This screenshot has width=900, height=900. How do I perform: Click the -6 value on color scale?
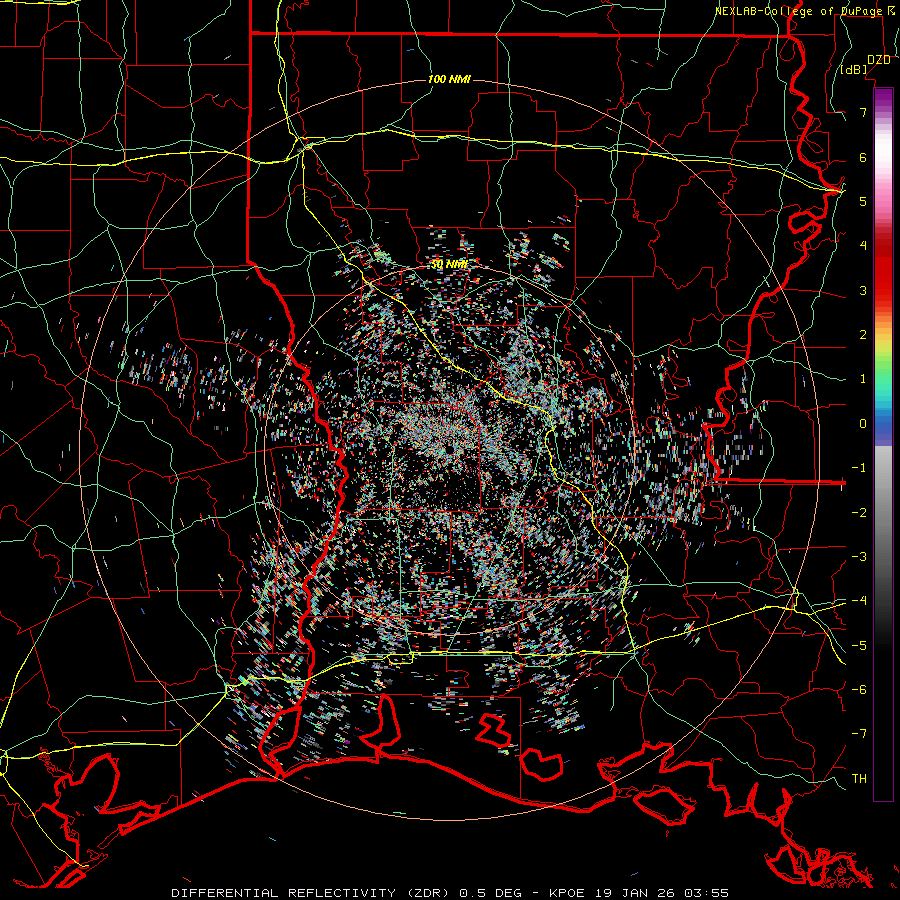click(x=859, y=689)
